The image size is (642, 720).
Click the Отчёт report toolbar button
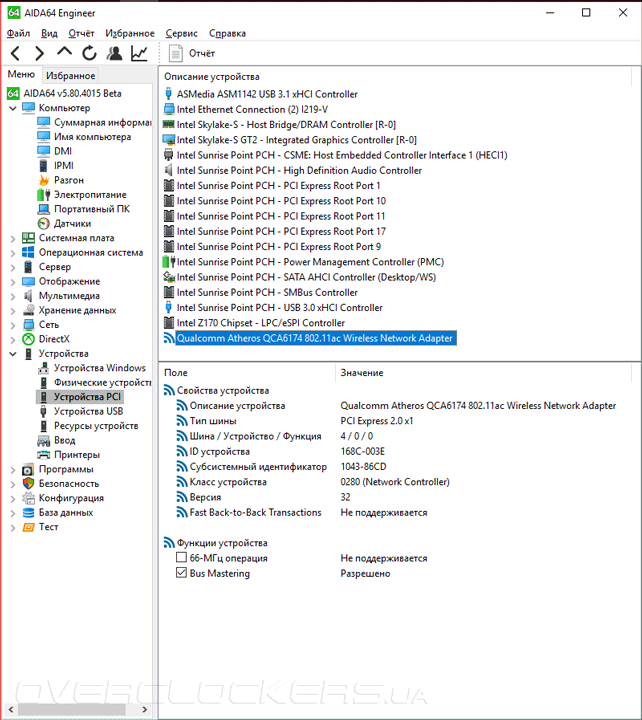click(191, 53)
